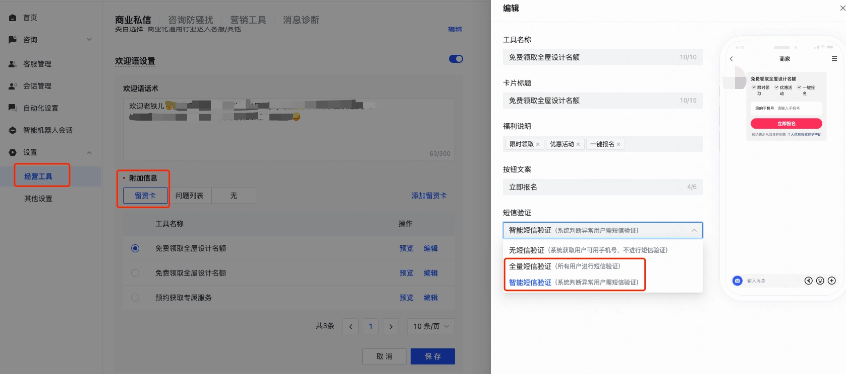The height and width of the screenshot is (374, 855).
Task: Click the 共3条 total count text
Action: pos(326,327)
